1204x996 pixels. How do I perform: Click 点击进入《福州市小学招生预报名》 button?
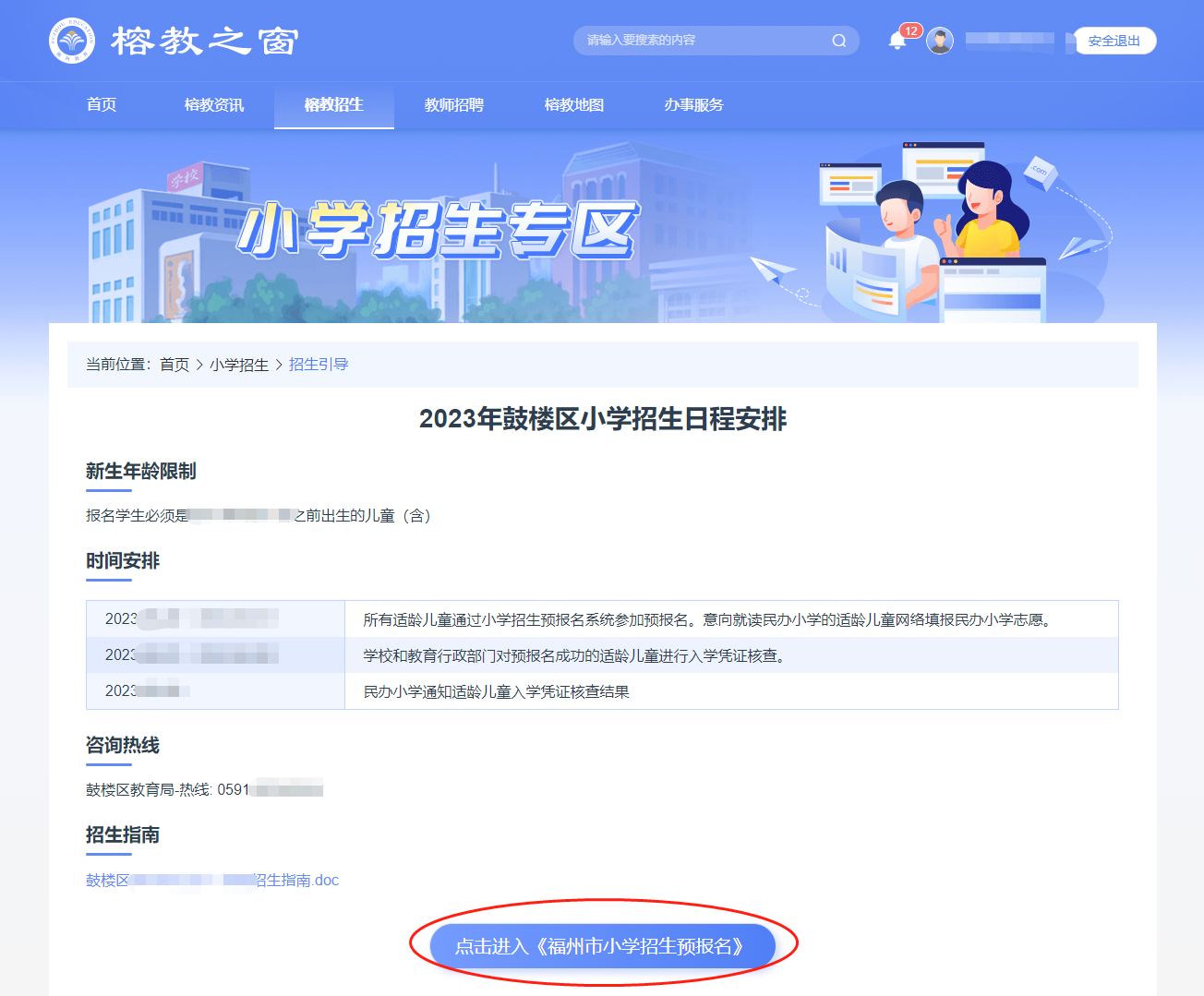pyautogui.click(x=602, y=946)
